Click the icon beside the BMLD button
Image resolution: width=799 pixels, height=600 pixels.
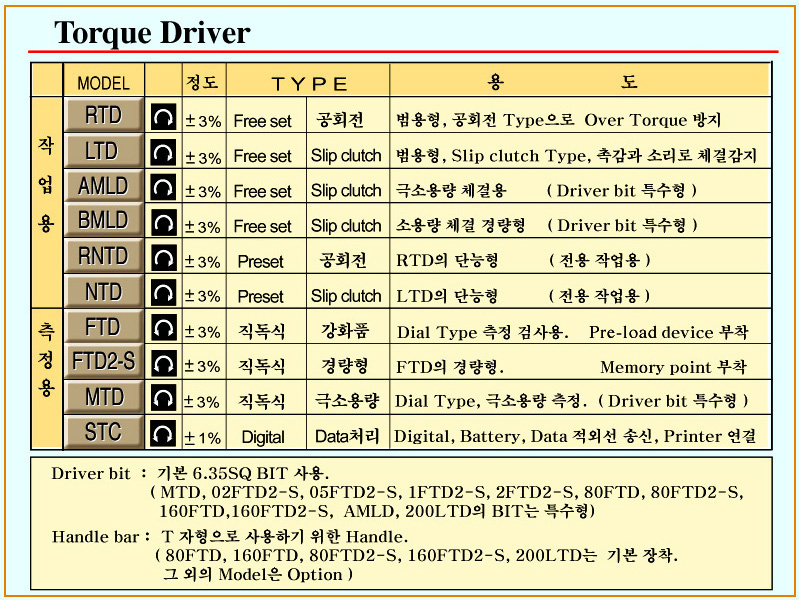coord(162,223)
